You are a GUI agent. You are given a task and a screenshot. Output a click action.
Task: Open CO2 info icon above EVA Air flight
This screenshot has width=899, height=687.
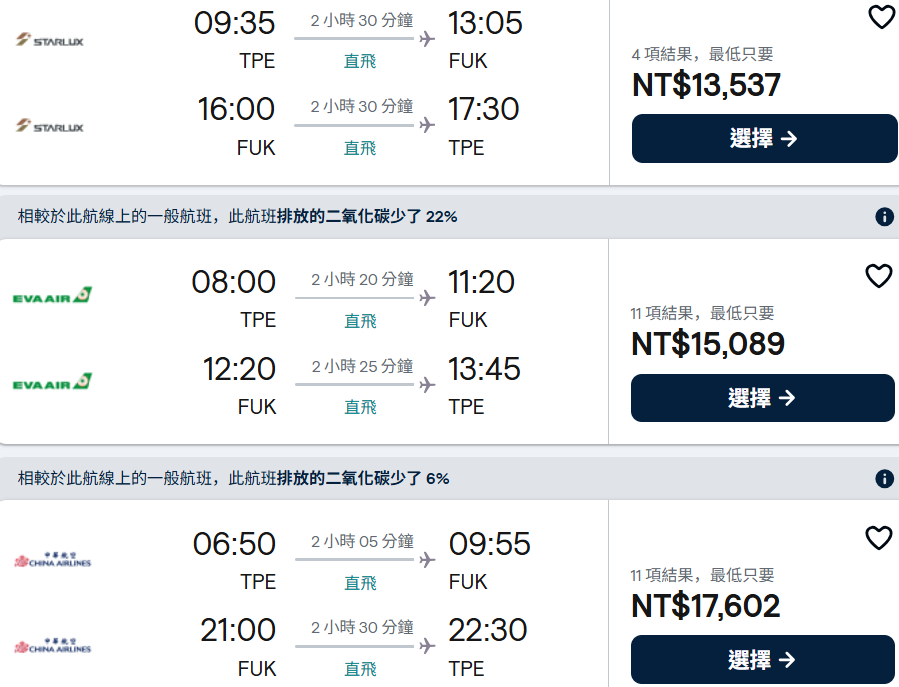click(884, 217)
